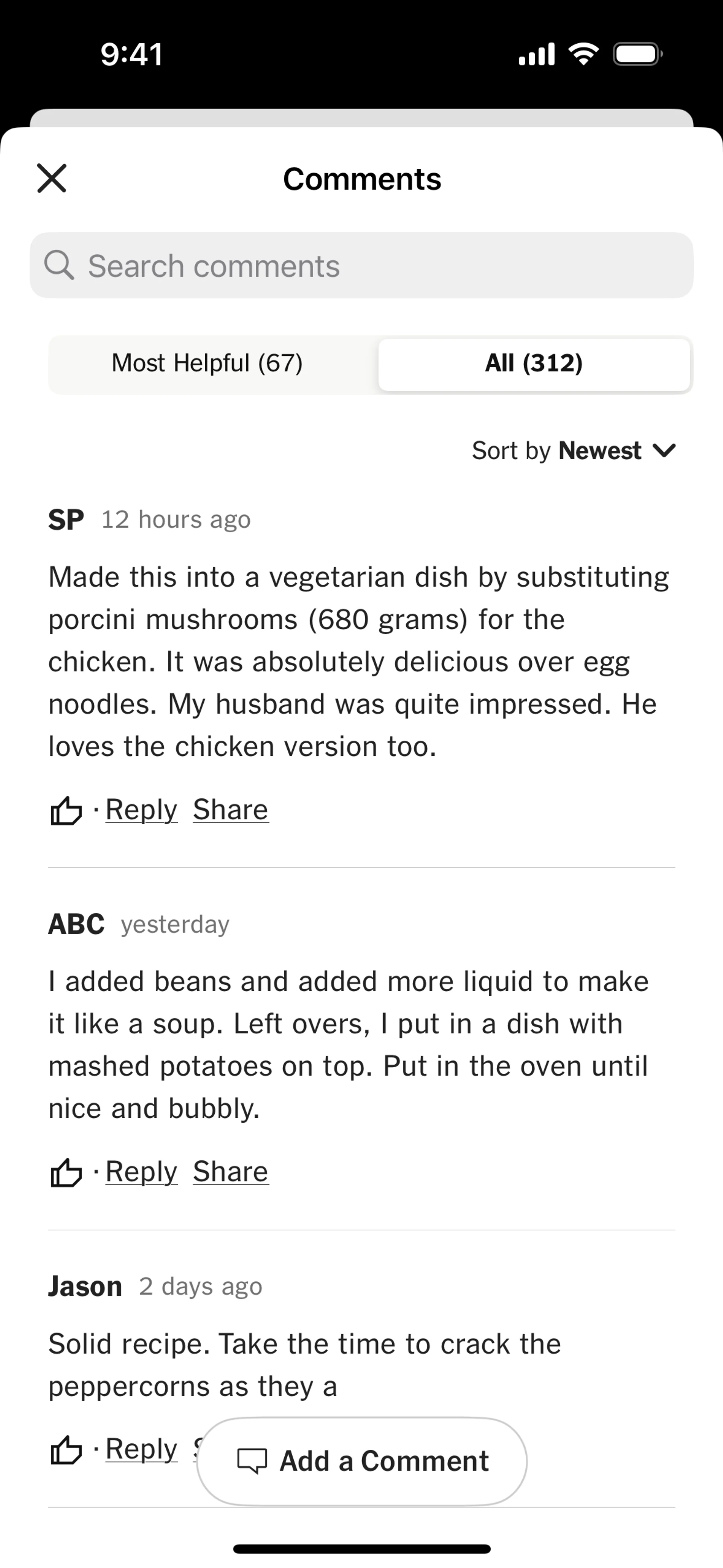Like Jason's comment with thumbs up
723x1568 pixels.
[66, 1450]
